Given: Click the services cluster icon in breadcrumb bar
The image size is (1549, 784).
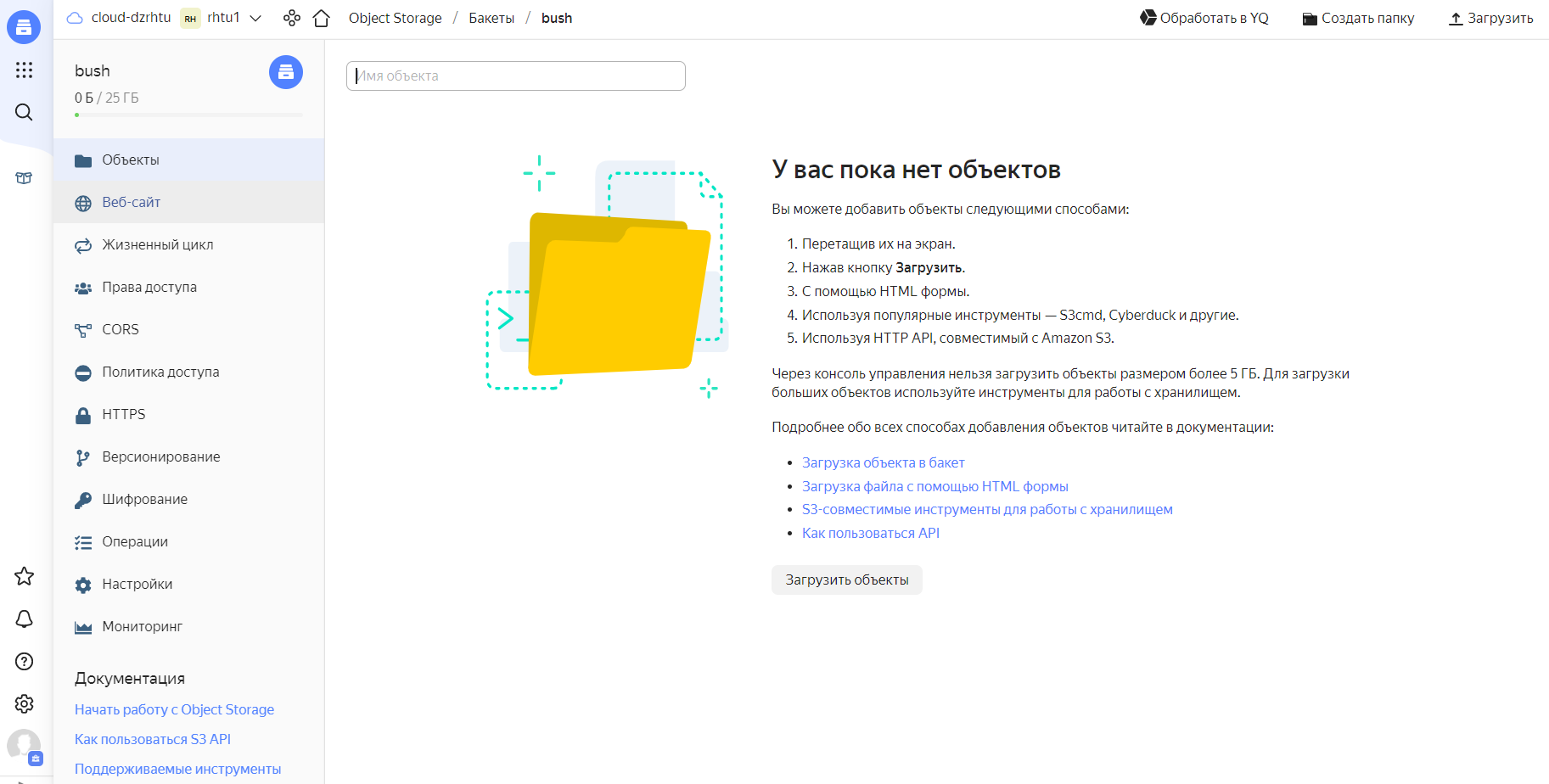Looking at the screenshot, I should point(292,18).
